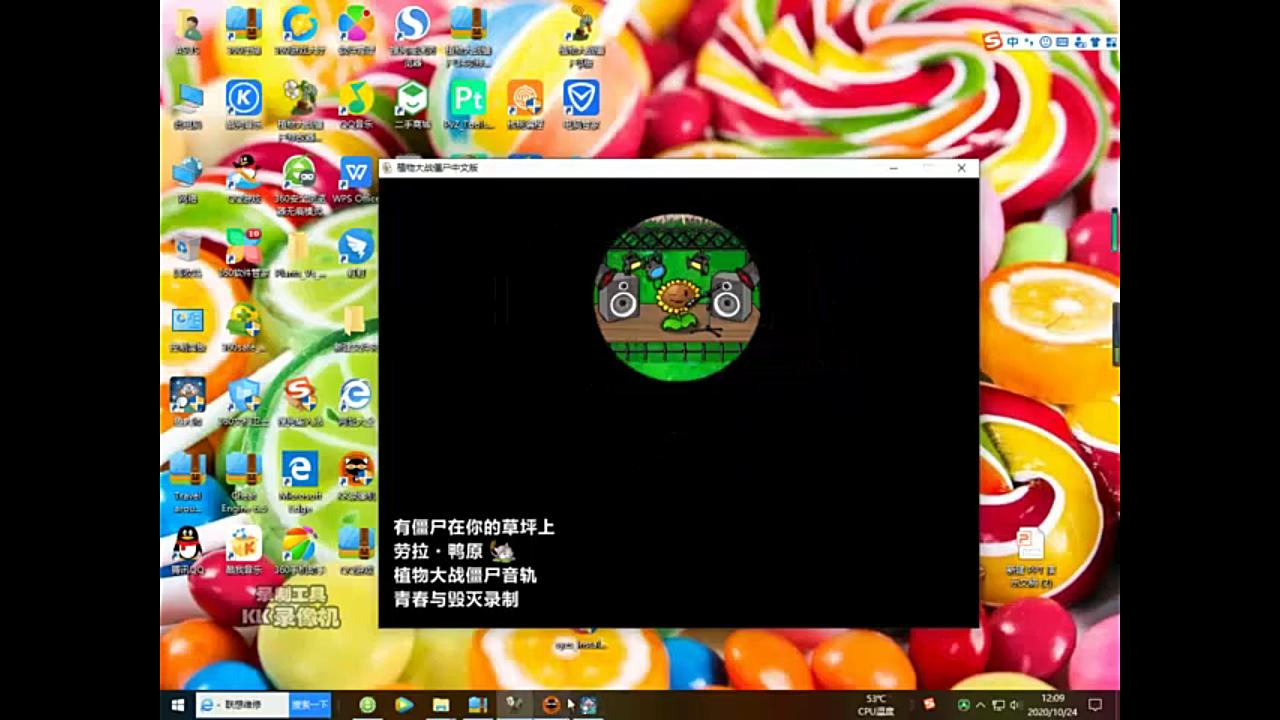Screen dimensions: 1280x720
Task: Click the sunflower music video circle
Action: coord(678,297)
